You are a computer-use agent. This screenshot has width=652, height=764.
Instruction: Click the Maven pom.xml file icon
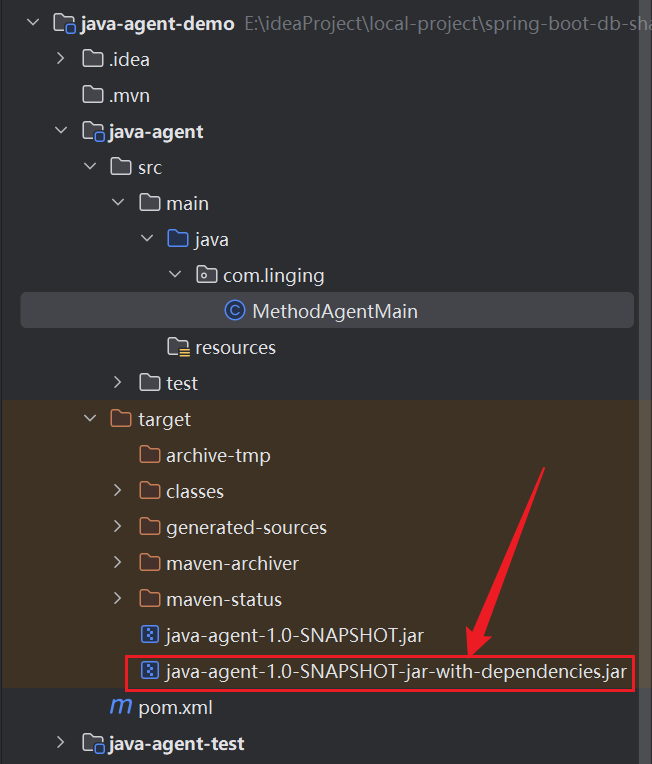121,707
